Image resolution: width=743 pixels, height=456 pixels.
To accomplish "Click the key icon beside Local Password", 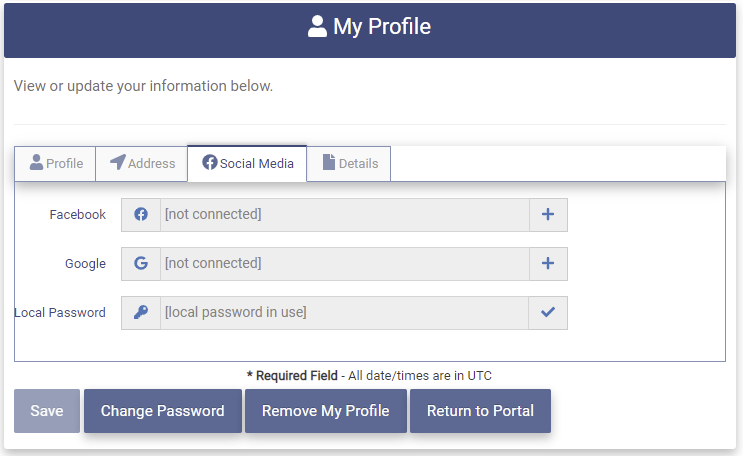I will (141, 312).
